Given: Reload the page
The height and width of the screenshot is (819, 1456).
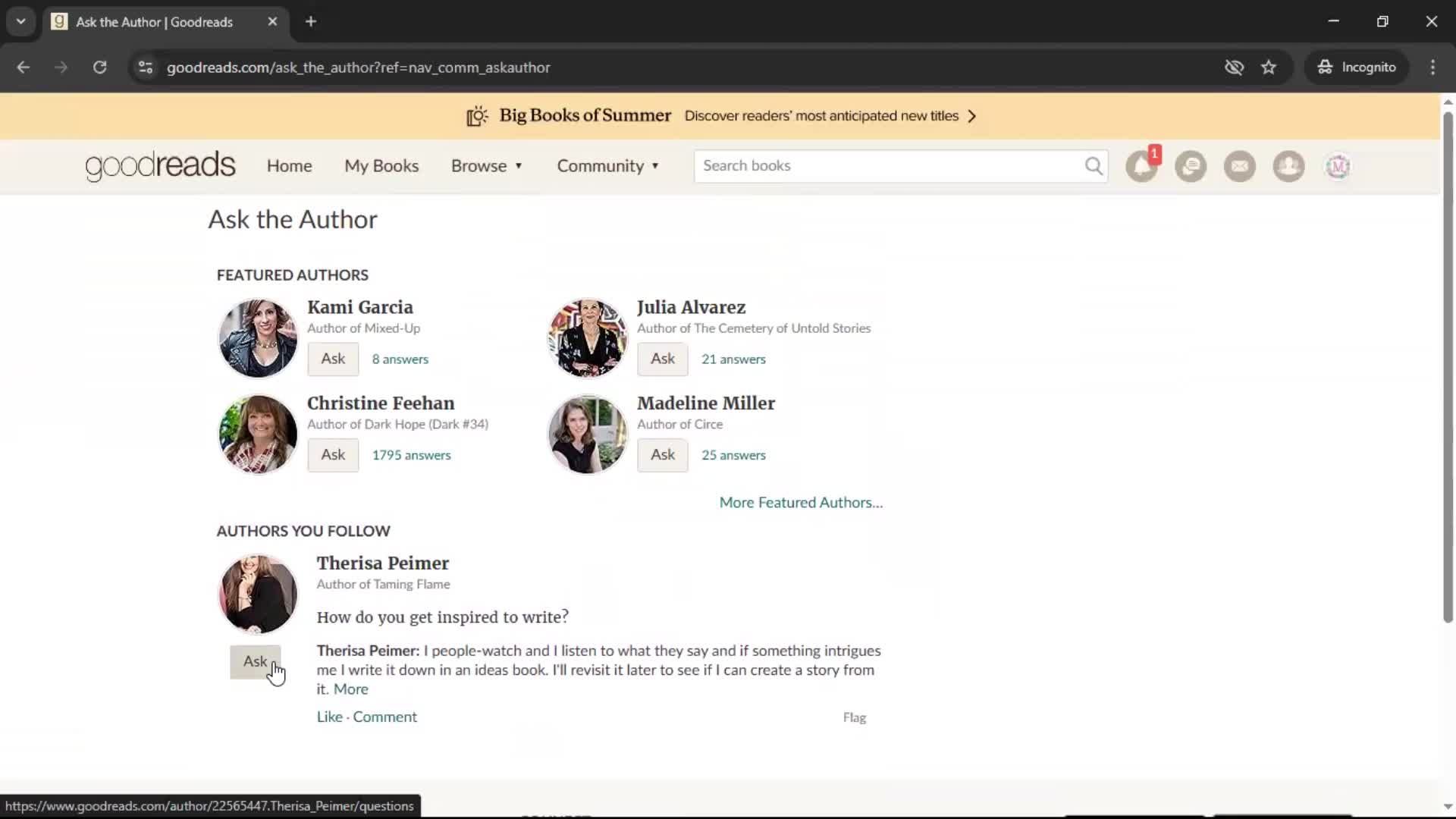Looking at the screenshot, I should click(x=99, y=67).
